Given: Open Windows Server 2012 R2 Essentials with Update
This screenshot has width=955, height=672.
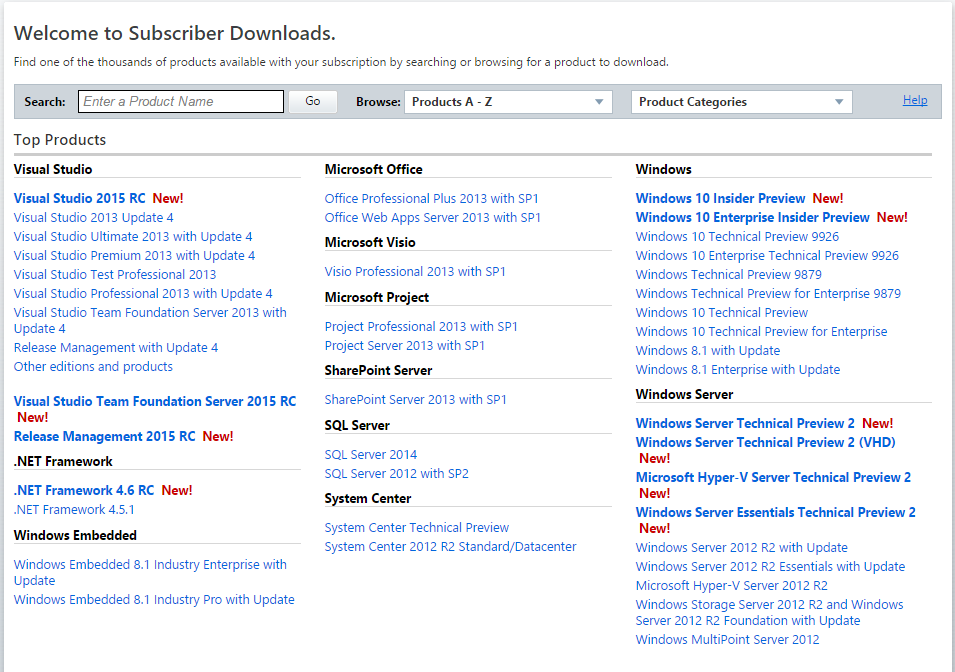Looking at the screenshot, I should [770, 566].
